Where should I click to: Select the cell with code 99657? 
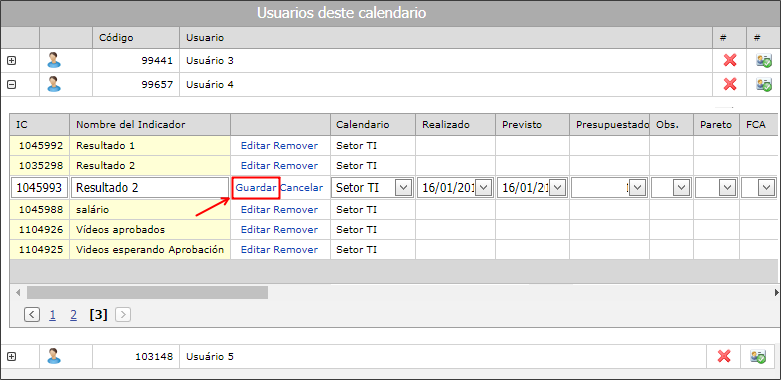136,84
